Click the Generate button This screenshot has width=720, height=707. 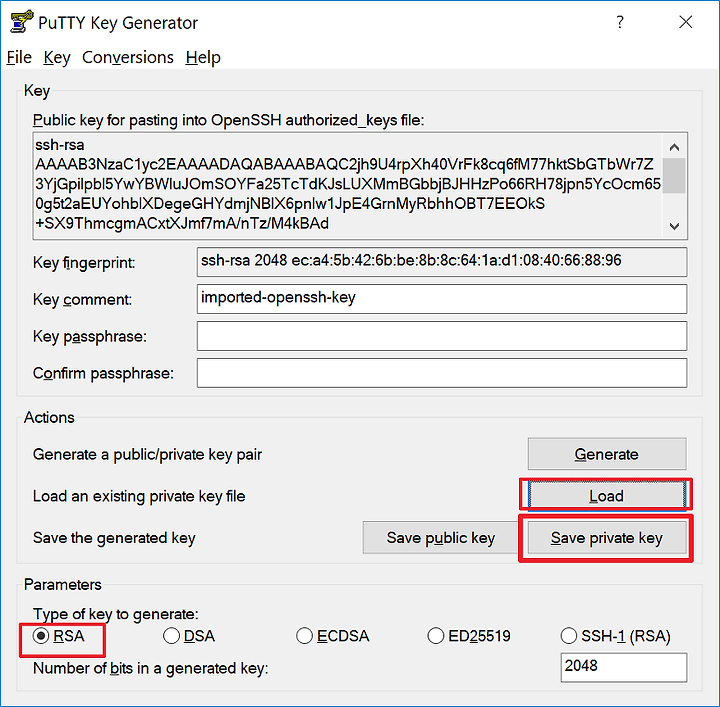[x=607, y=454]
